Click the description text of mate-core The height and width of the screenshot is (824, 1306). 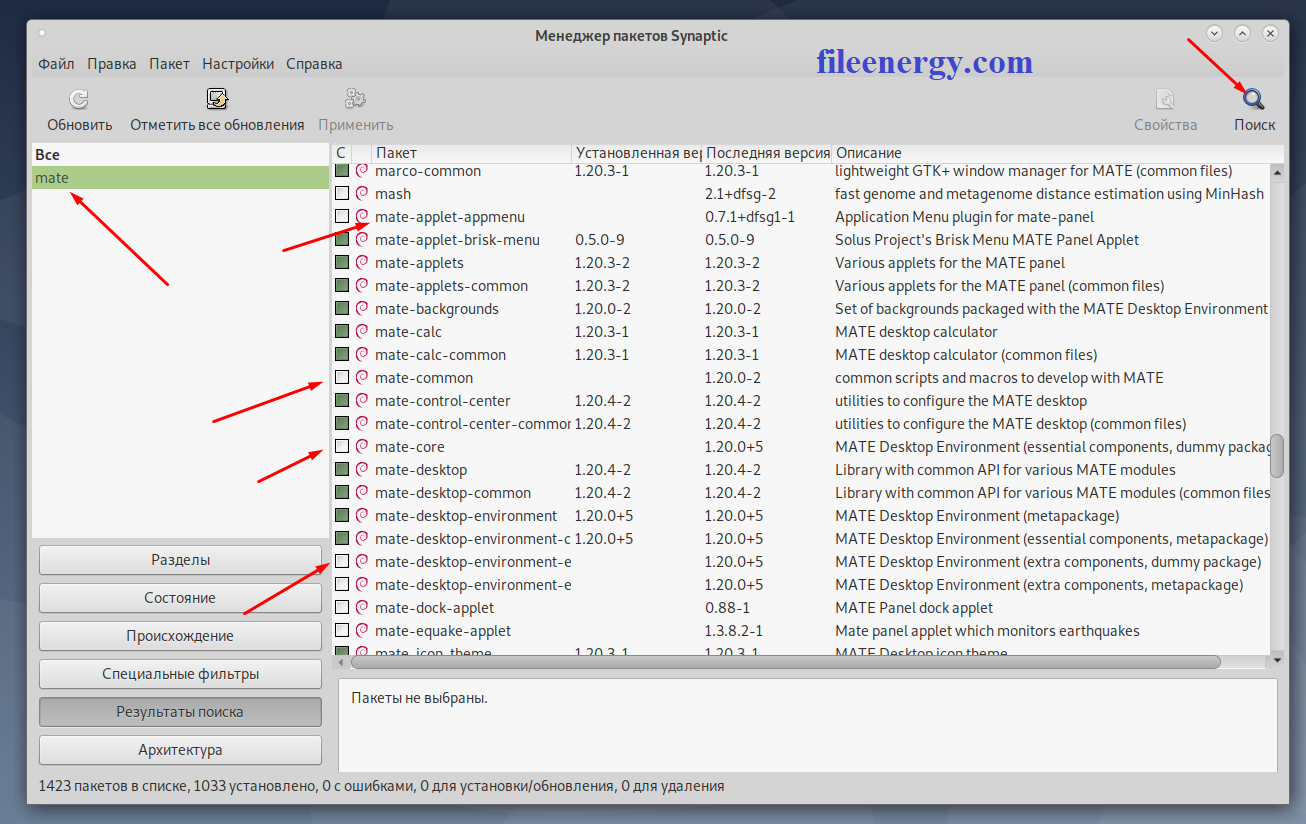1052,446
